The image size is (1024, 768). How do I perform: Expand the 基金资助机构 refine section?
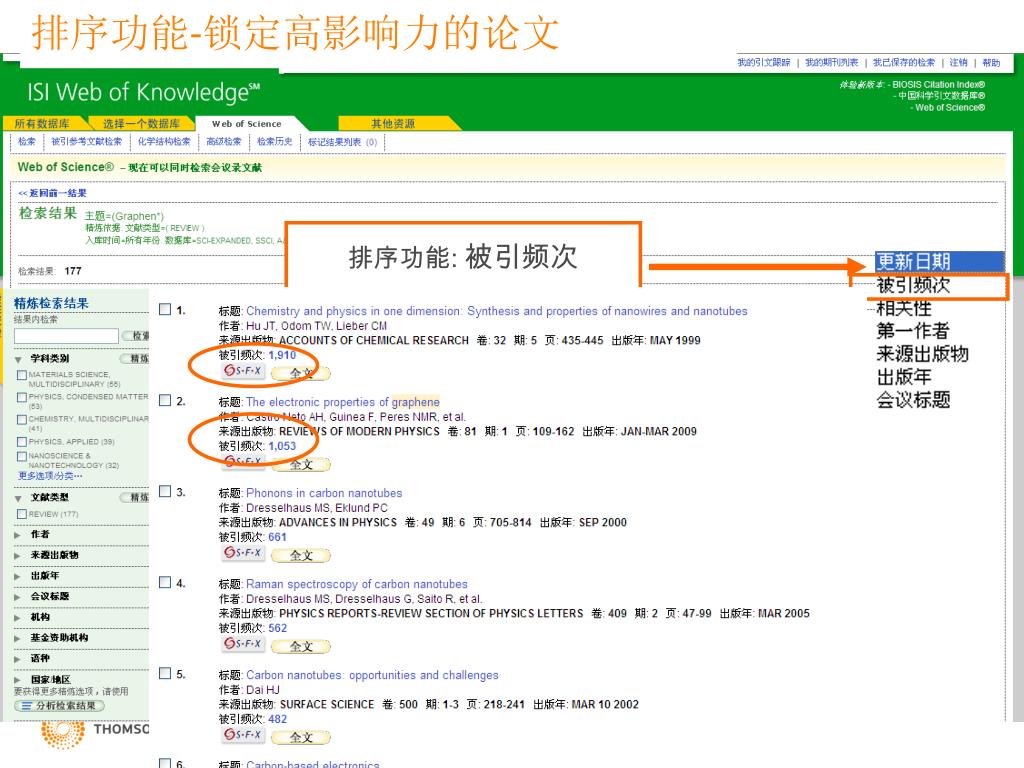point(18,638)
